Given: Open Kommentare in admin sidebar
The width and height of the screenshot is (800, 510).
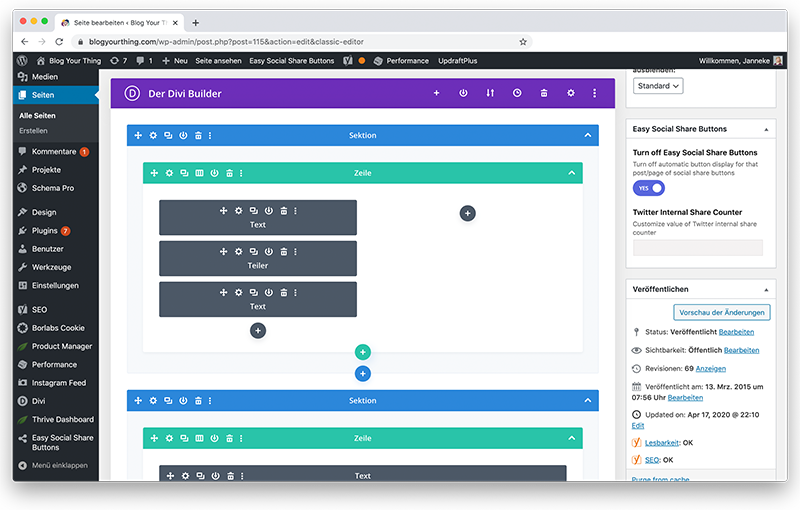Looking at the screenshot, I should 56,151.
